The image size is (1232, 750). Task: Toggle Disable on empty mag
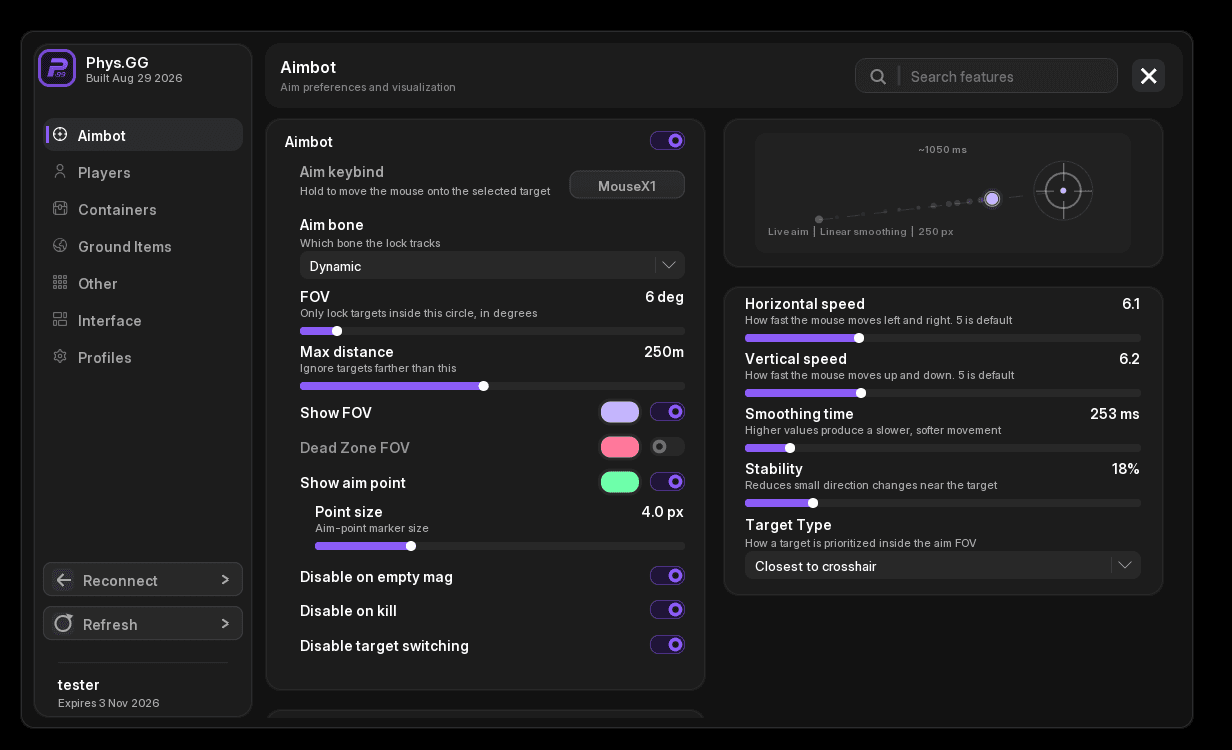[x=667, y=576]
